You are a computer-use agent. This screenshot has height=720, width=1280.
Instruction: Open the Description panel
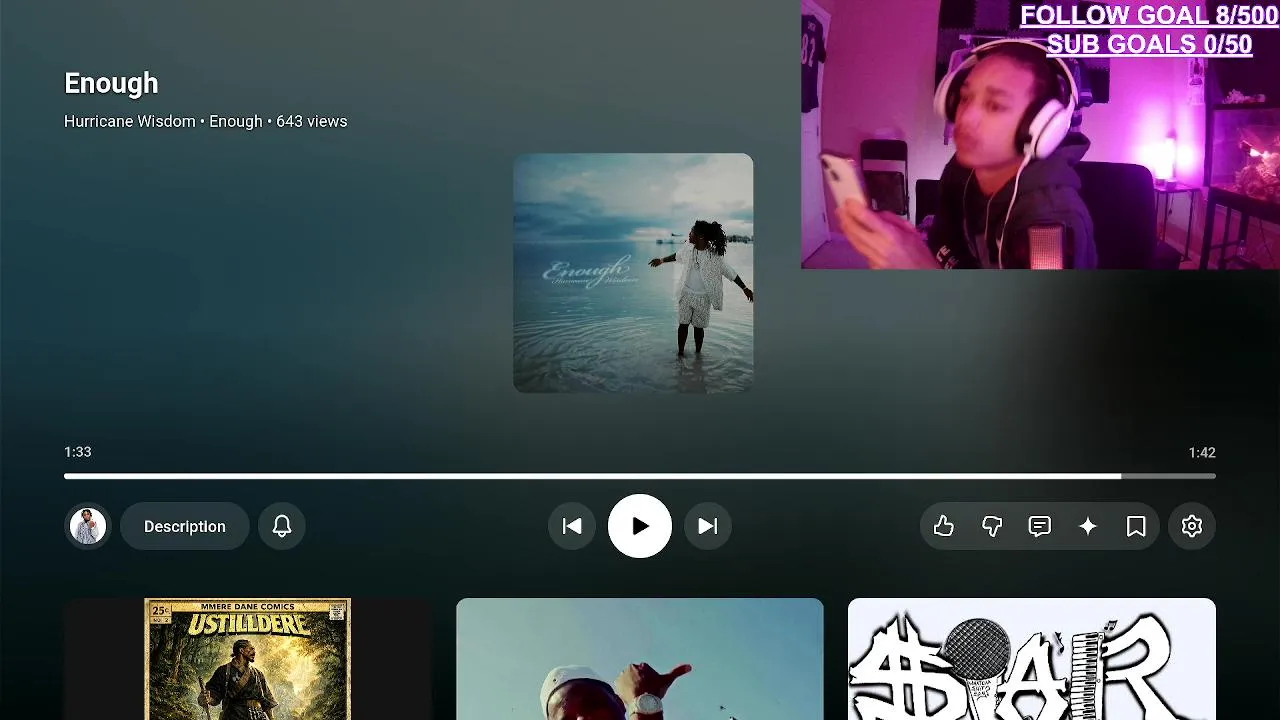tap(185, 526)
